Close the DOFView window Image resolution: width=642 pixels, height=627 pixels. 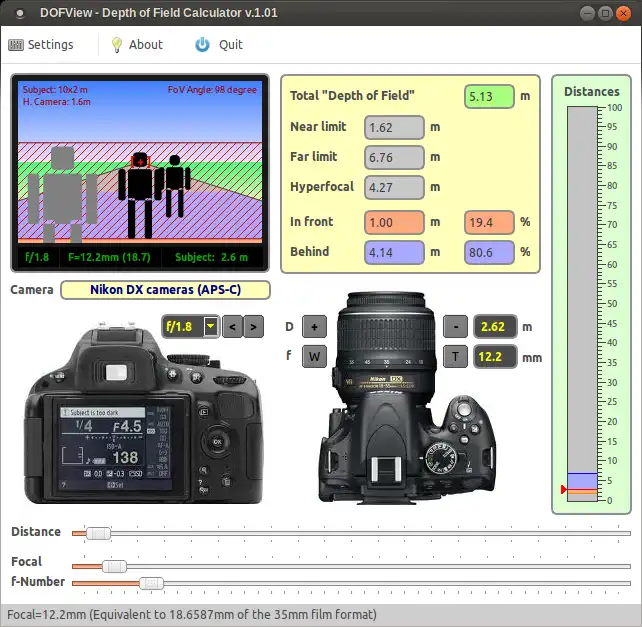click(623, 13)
